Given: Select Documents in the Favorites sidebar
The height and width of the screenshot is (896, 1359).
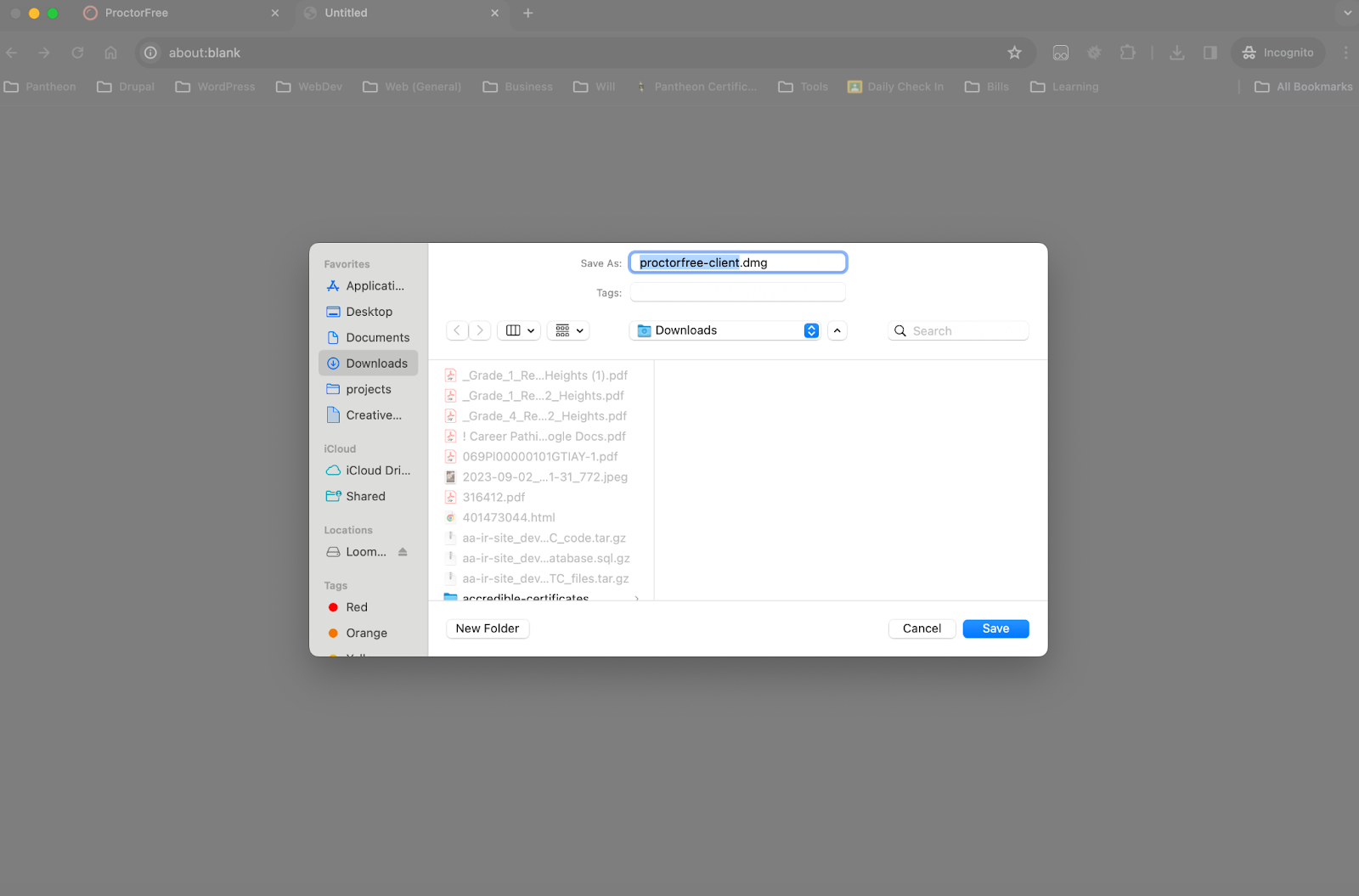Looking at the screenshot, I should 377,337.
